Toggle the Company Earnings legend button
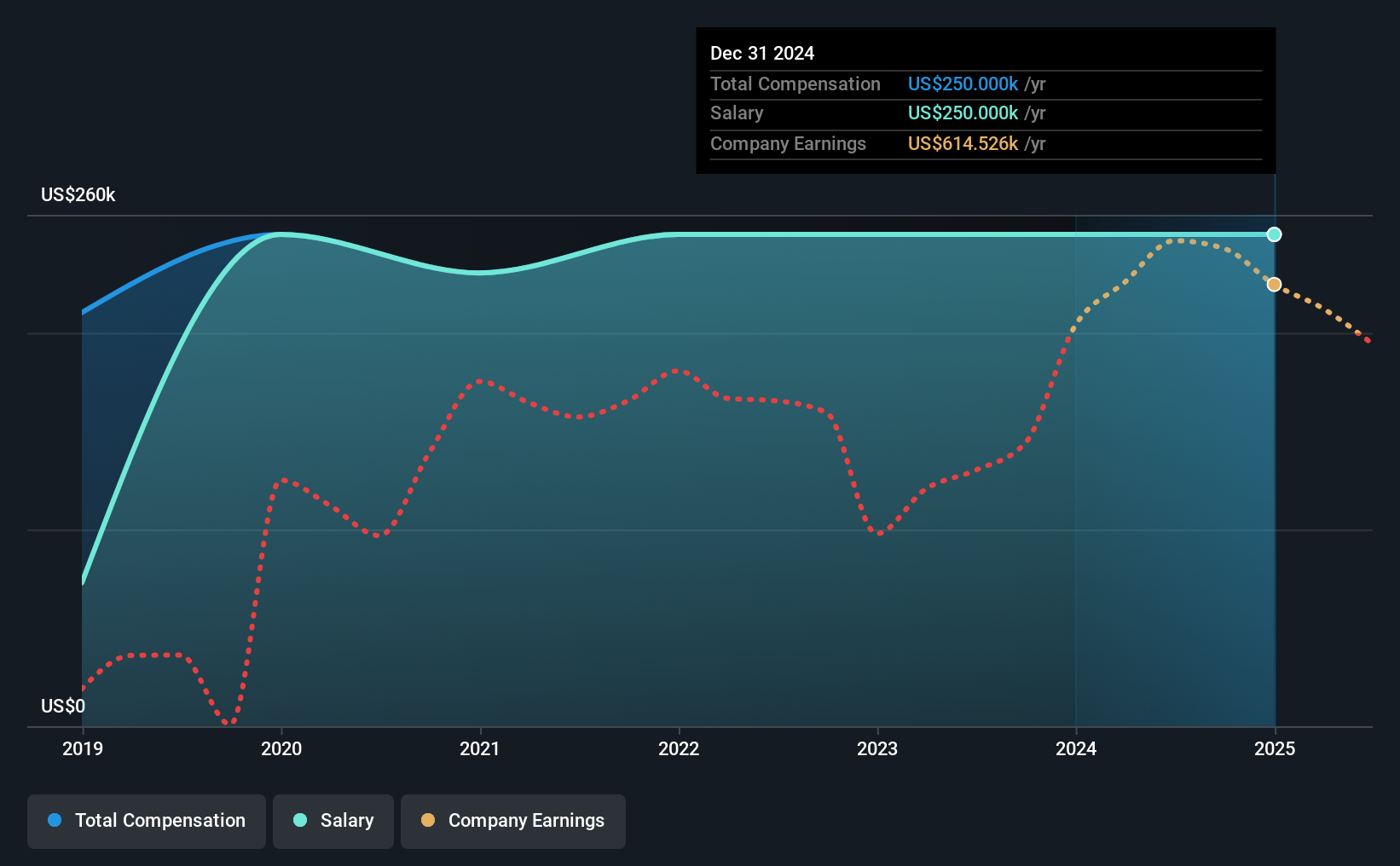Image resolution: width=1400 pixels, height=866 pixels. coord(513,821)
